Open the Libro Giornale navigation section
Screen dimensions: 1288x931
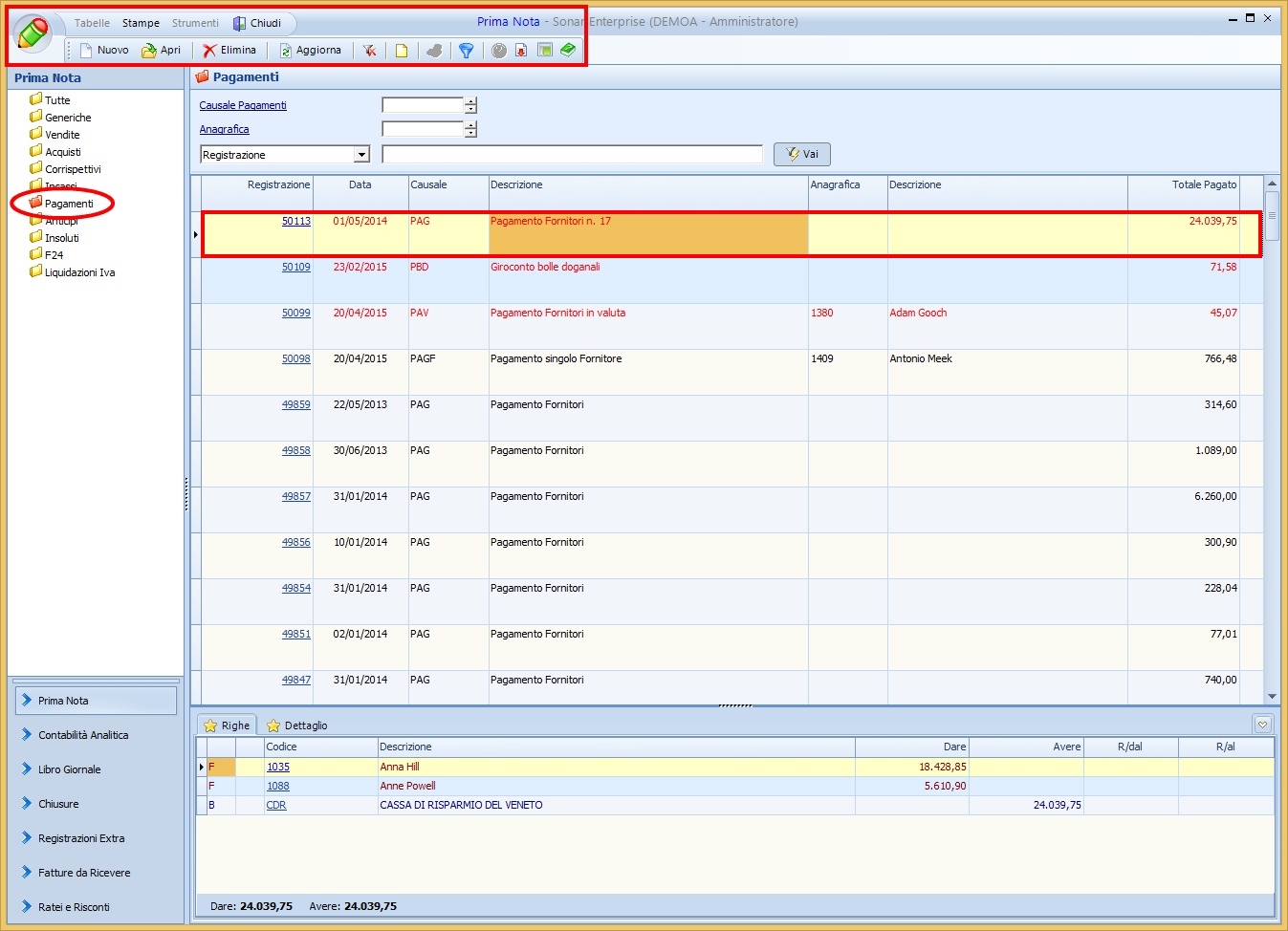pyautogui.click(x=69, y=769)
